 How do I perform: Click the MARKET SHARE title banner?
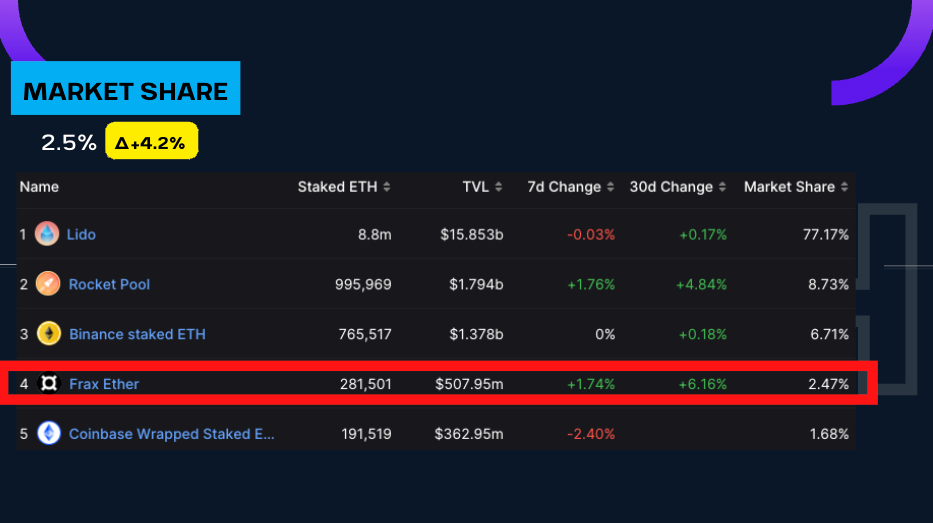[x=126, y=91]
